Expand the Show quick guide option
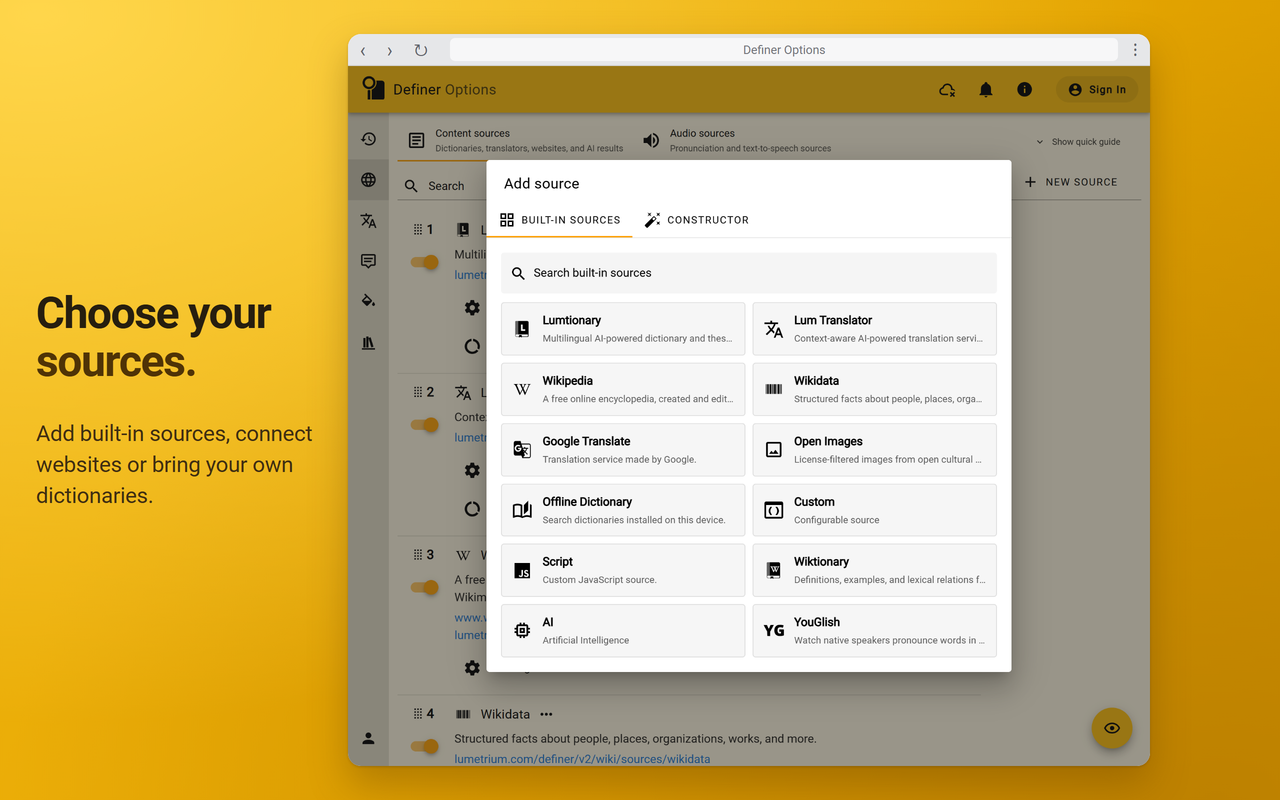The width and height of the screenshot is (1280, 800). [x=1078, y=142]
